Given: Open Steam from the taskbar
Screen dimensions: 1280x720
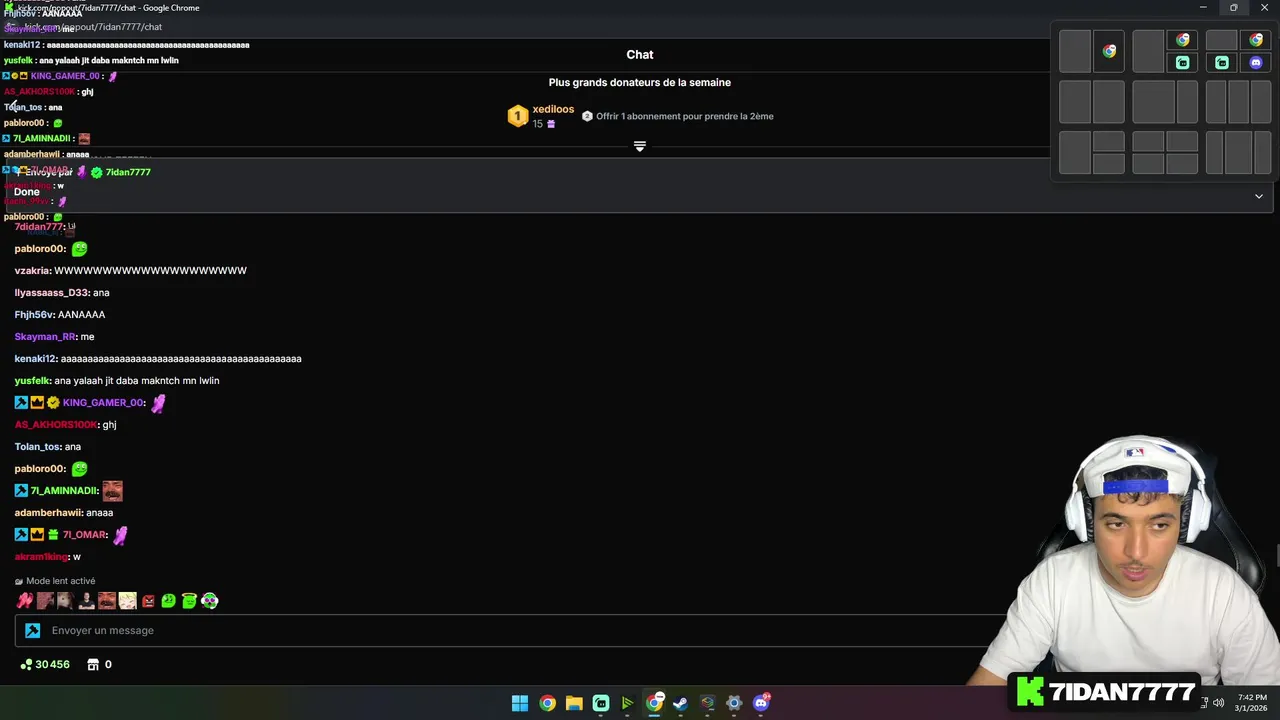Looking at the screenshot, I should pos(680,703).
